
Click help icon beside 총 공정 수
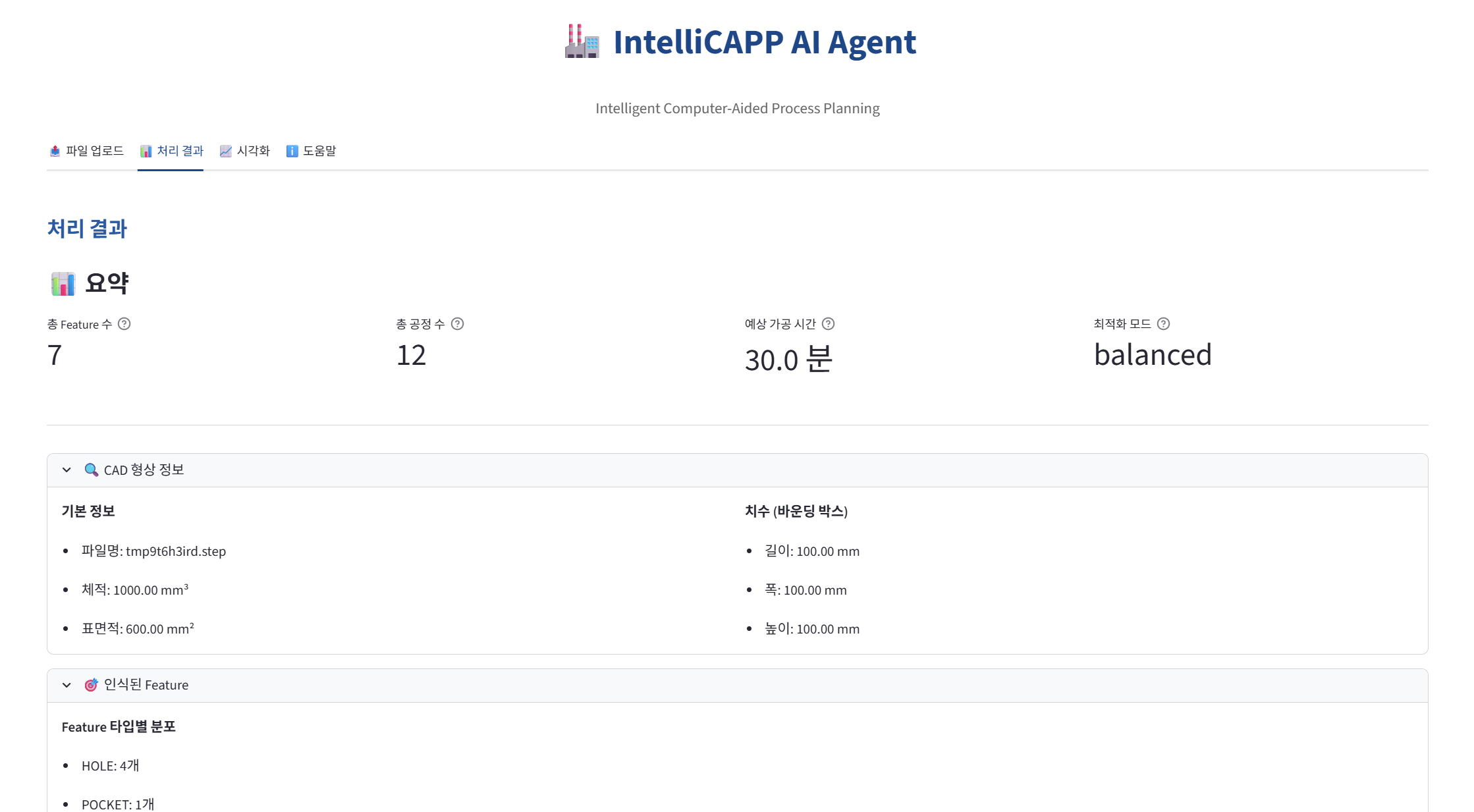(x=457, y=324)
